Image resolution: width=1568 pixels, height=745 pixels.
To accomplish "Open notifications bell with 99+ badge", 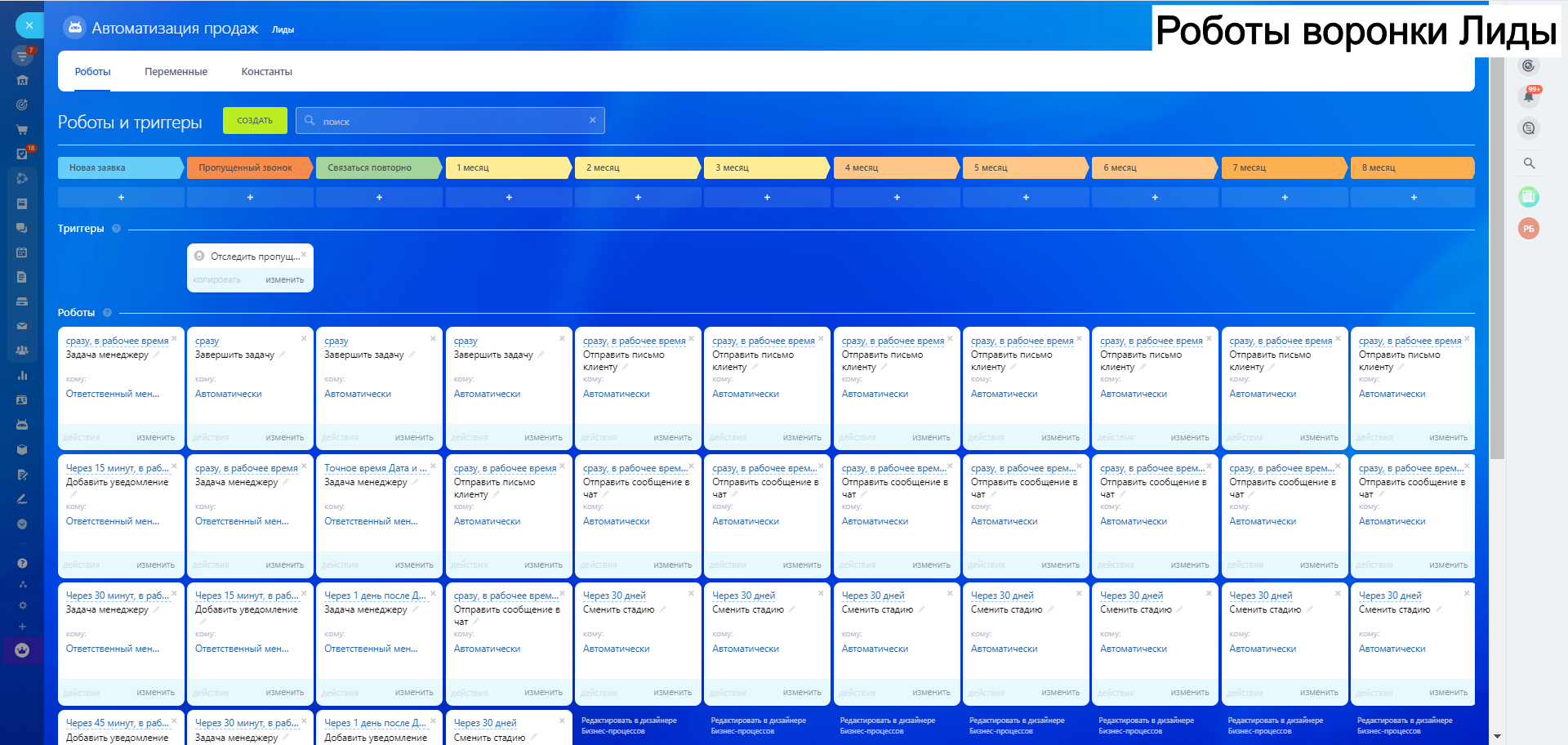I will pyautogui.click(x=1529, y=96).
